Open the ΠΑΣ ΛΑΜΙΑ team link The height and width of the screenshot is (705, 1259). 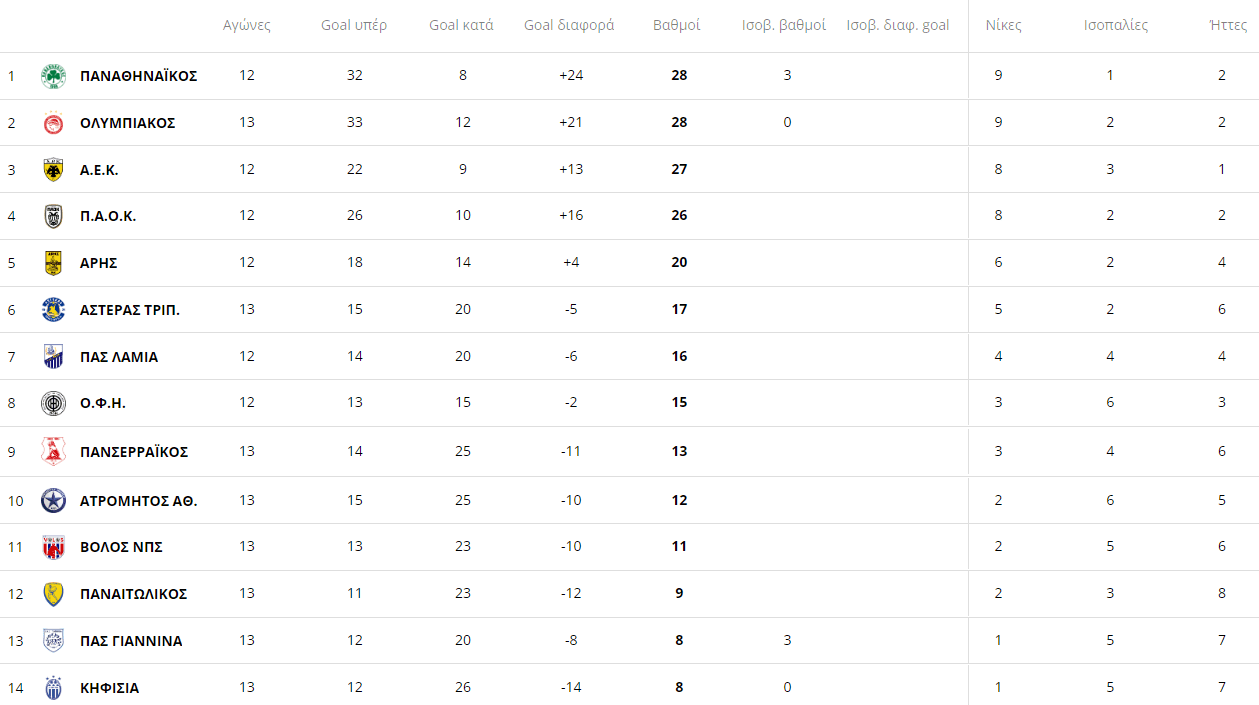(118, 357)
